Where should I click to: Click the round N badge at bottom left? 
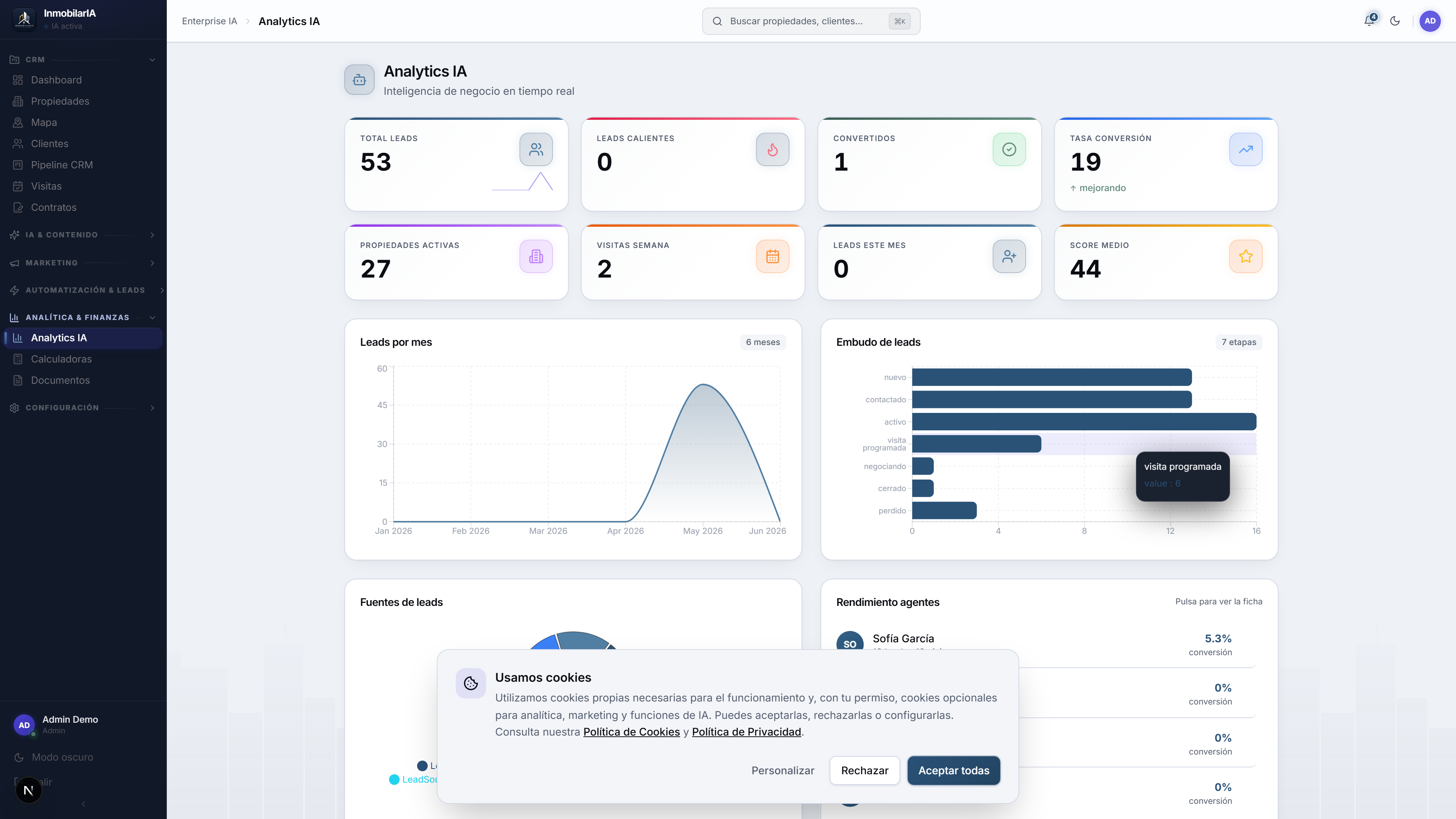(28, 790)
